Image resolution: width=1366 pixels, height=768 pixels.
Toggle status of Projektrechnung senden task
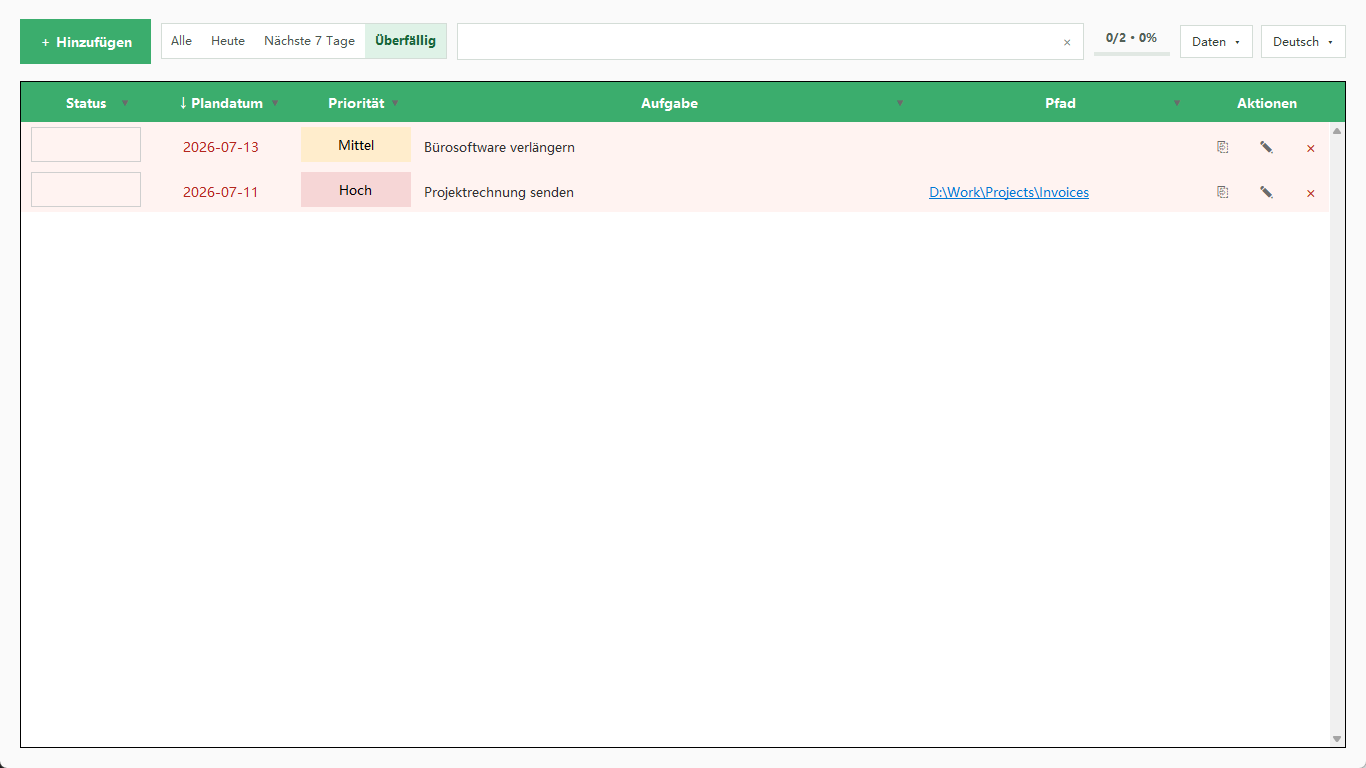coord(86,189)
